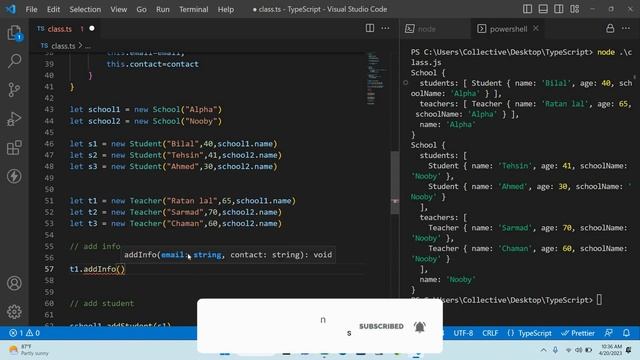Click the terminal prompt input
The width and height of the screenshot is (640, 360).
click(x=599, y=300)
